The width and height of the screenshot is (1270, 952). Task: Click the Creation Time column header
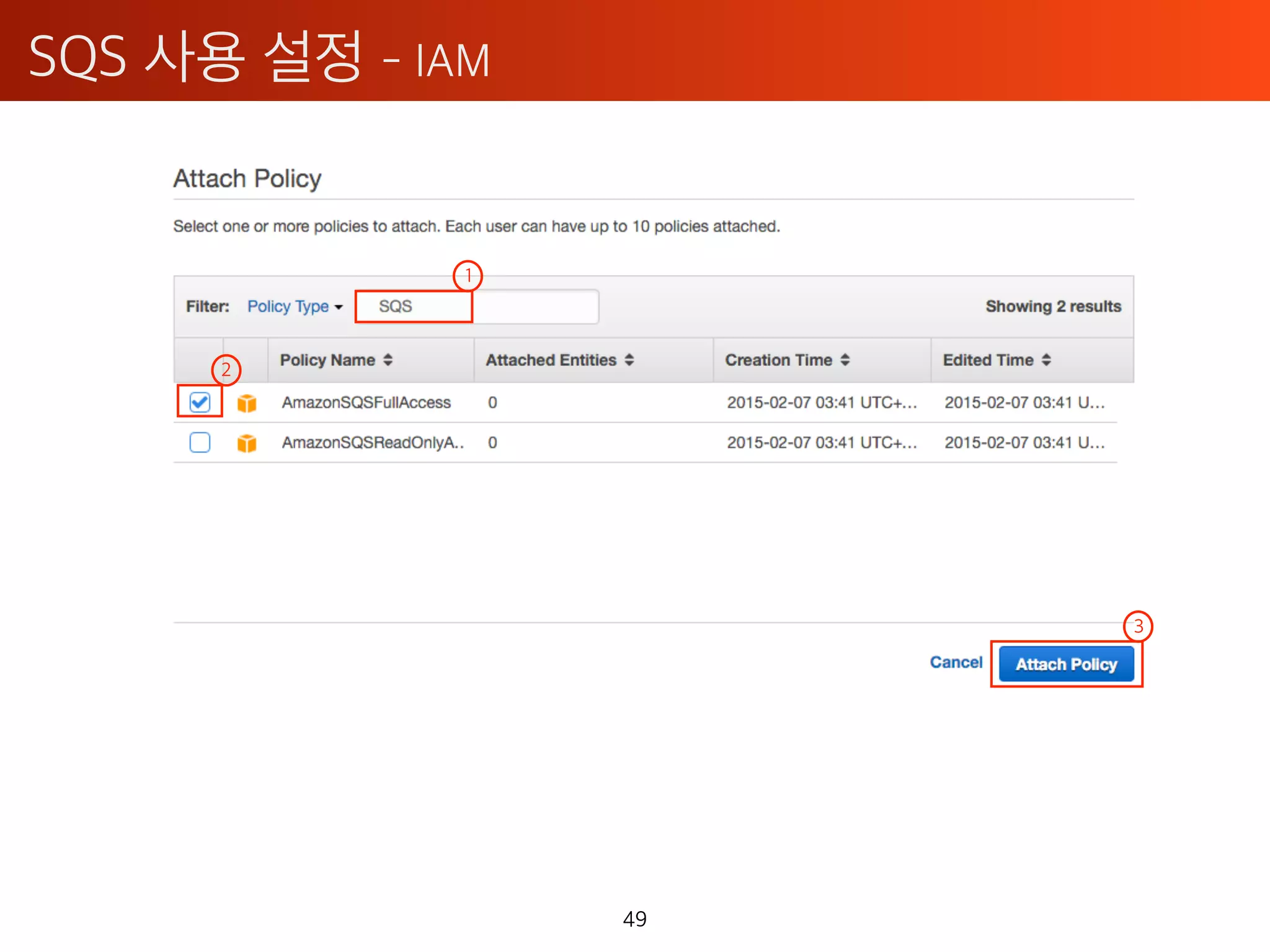778,360
